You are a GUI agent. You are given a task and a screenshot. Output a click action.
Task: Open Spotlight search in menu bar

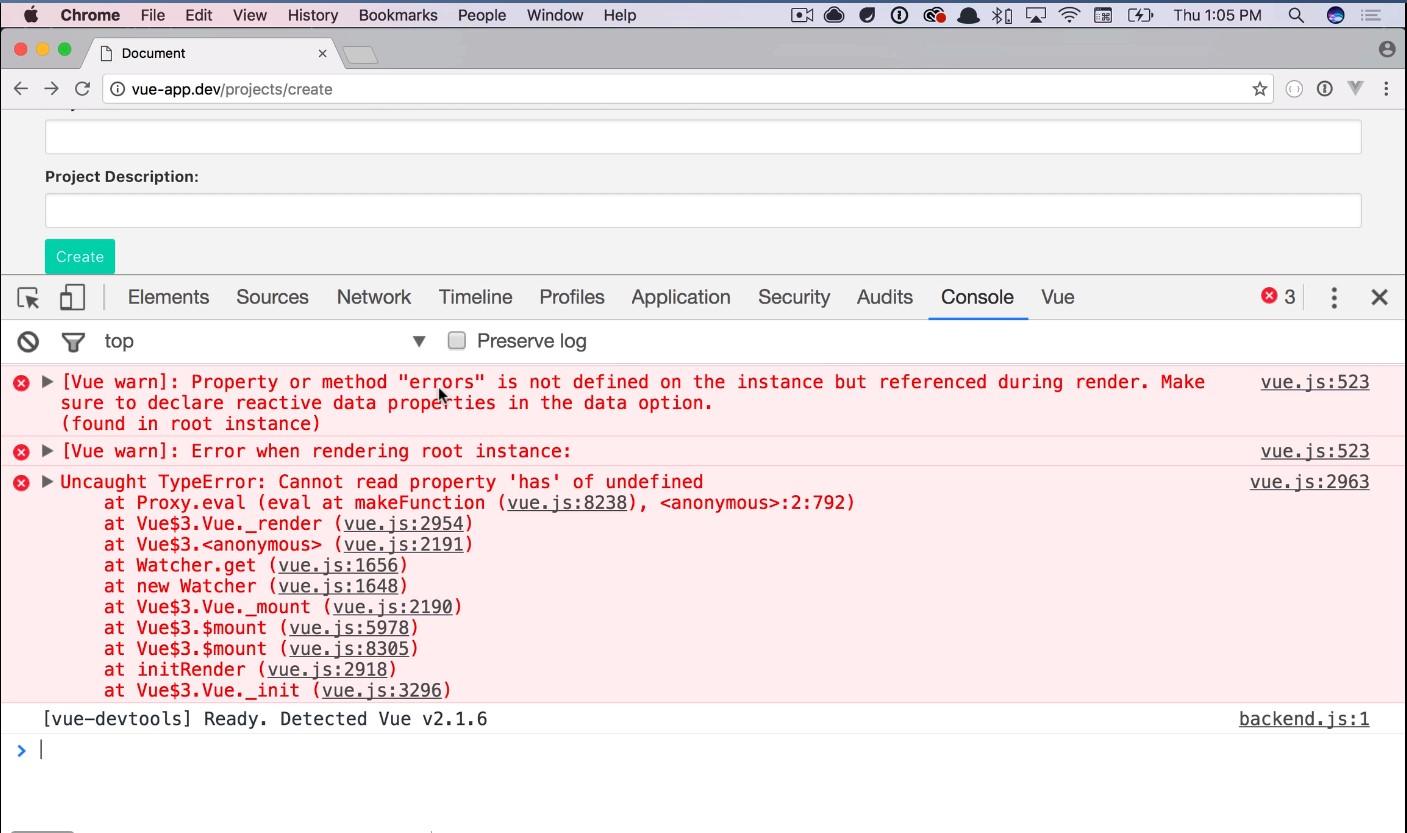pos(1296,15)
